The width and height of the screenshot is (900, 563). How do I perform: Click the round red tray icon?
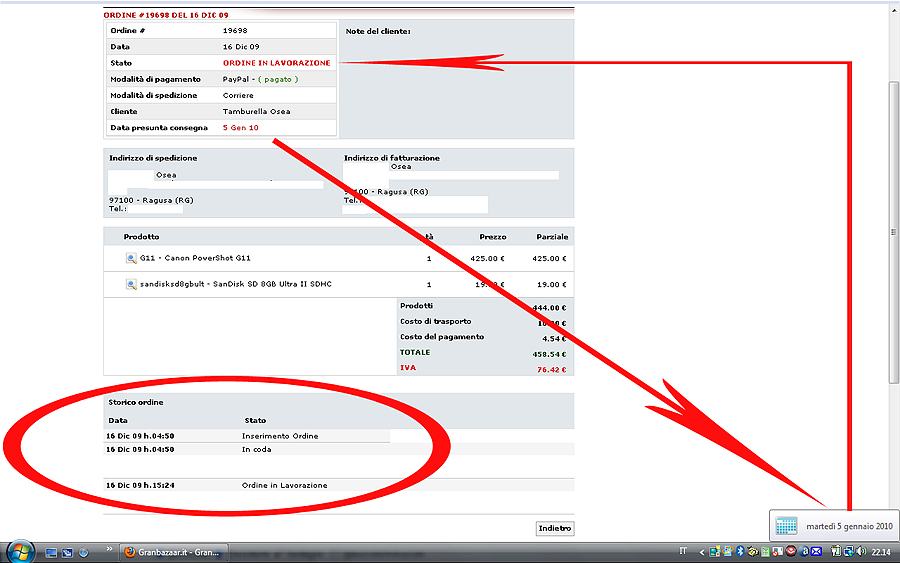point(790,551)
